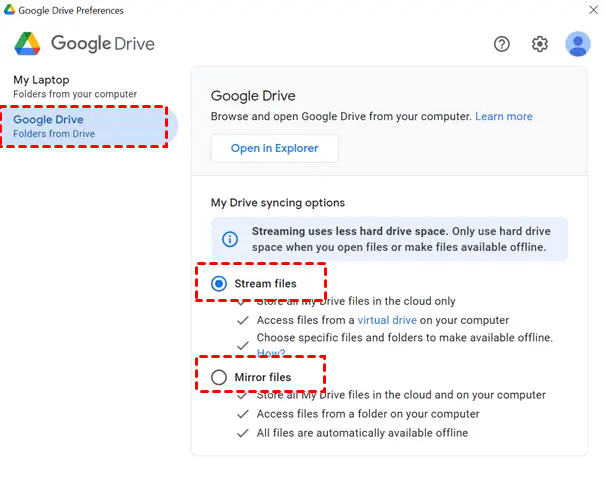Click the 'How?' link under Stream files
The image size is (605, 479).
coord(270,353)
